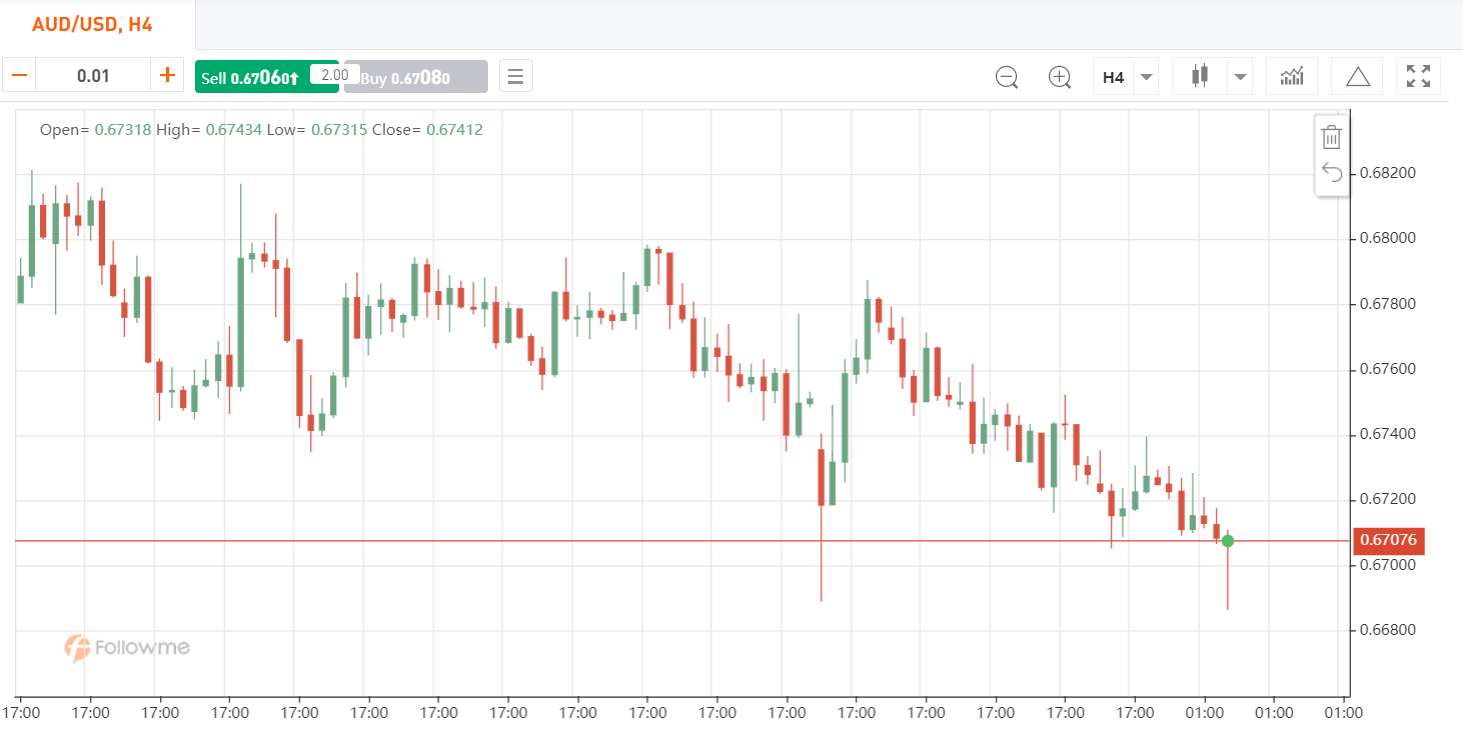The image size is (1463, 730).
Task: Open the indicators panel
Action: (1292, 76)
